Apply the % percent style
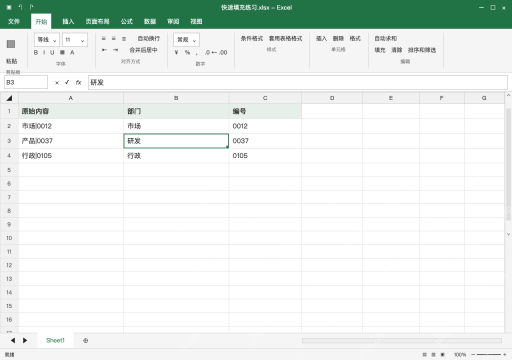 point(187,52)
